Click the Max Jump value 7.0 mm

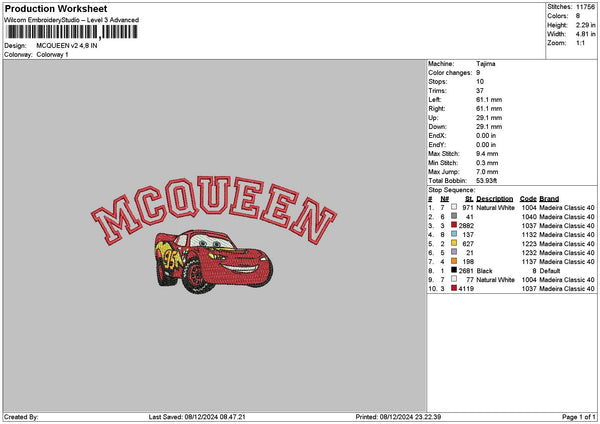(487, 172)
